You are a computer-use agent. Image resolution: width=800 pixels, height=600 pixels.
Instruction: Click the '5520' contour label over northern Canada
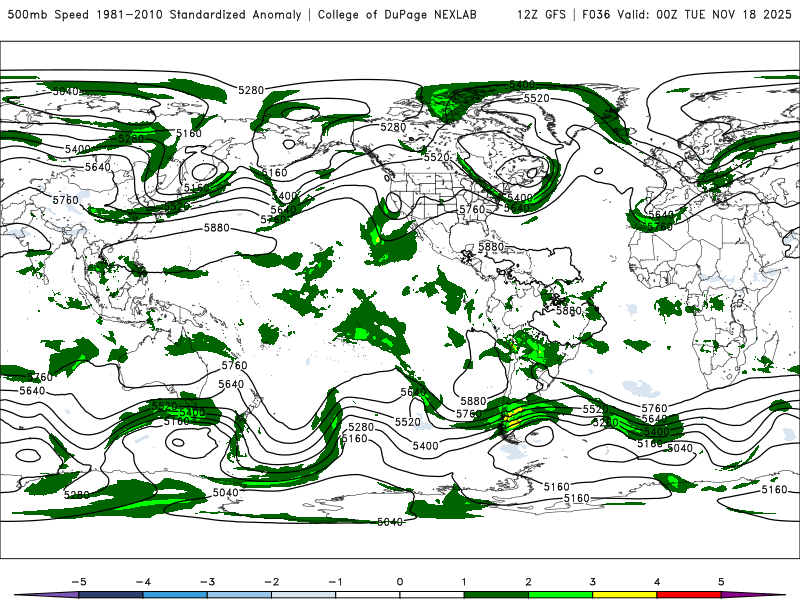(x=536, y=98)
